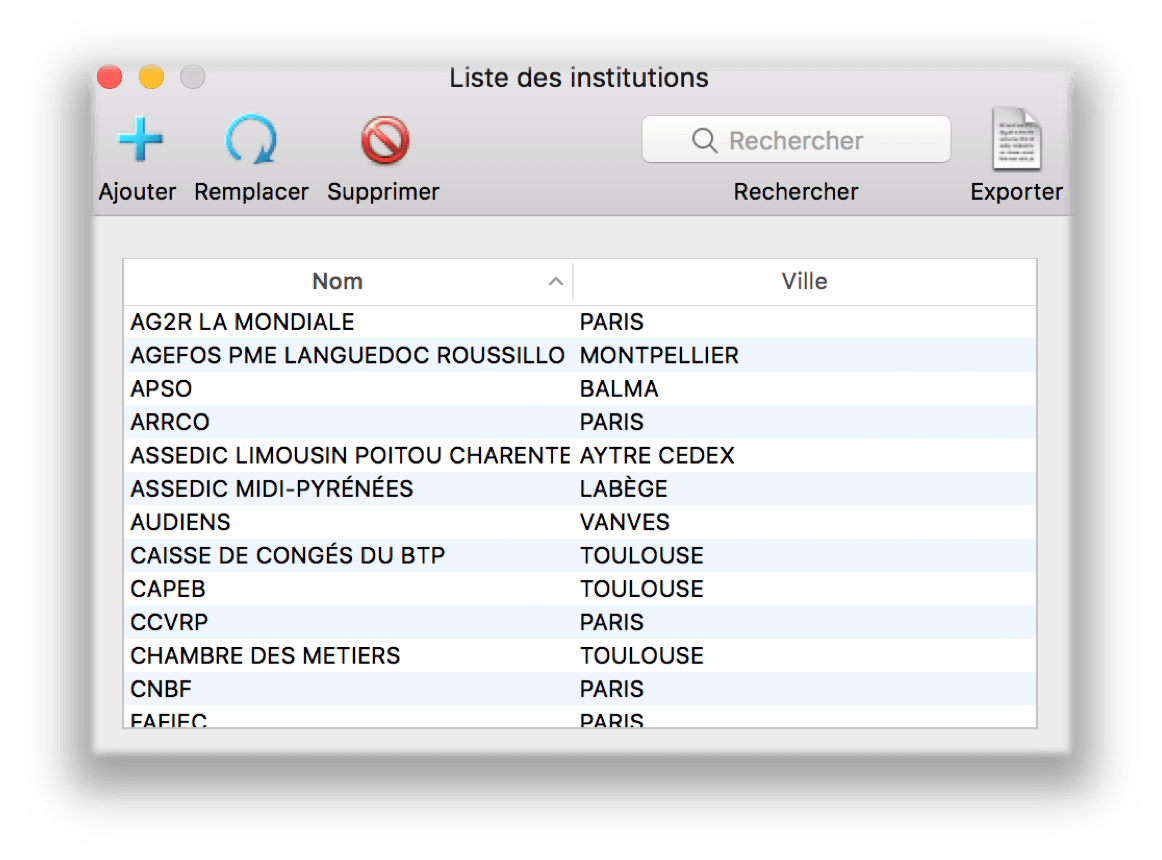Click the yellow minimize window button
This screenshot has height=860, width=1162.
(151, 76)
